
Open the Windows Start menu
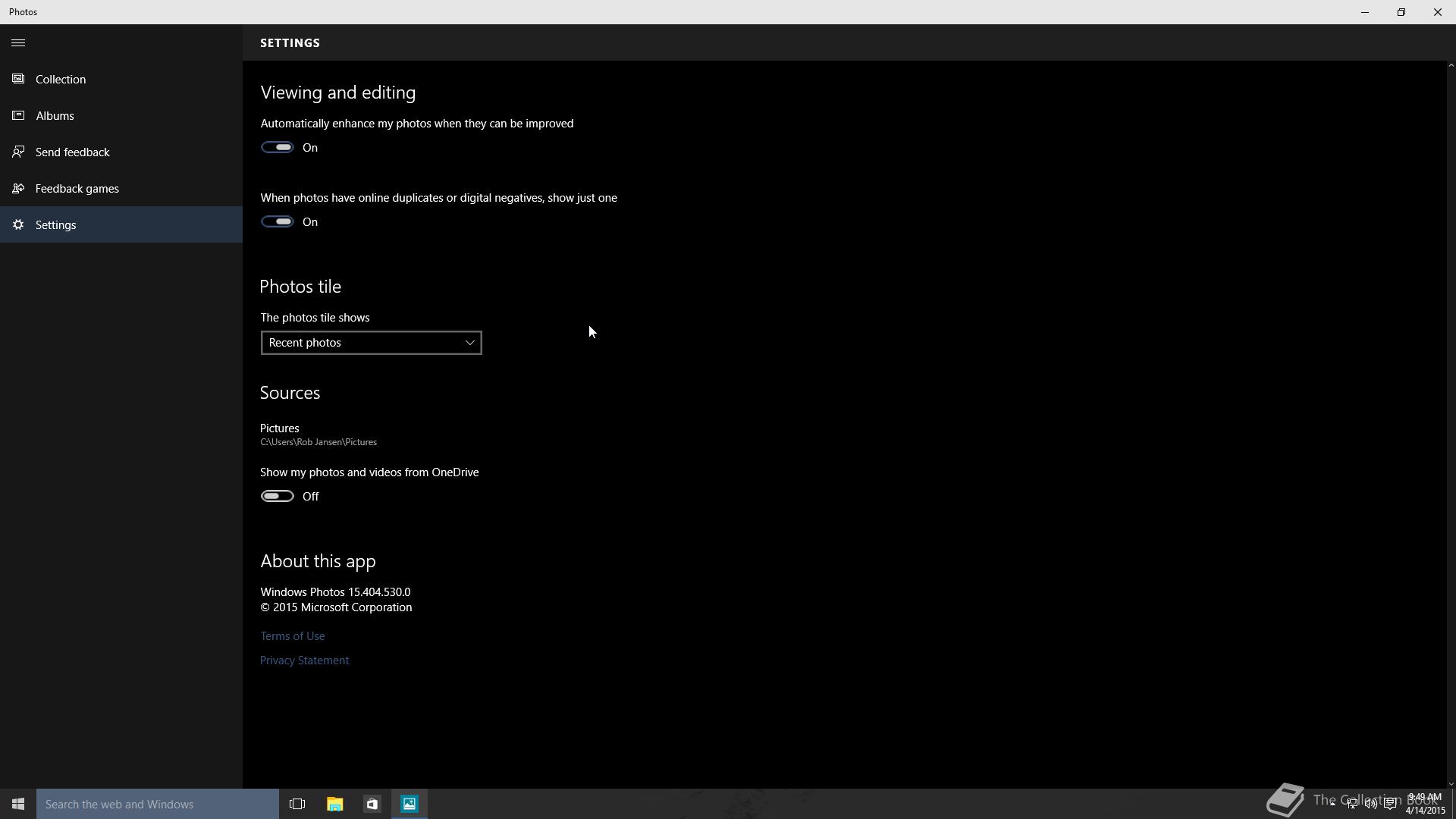(18, 804)
